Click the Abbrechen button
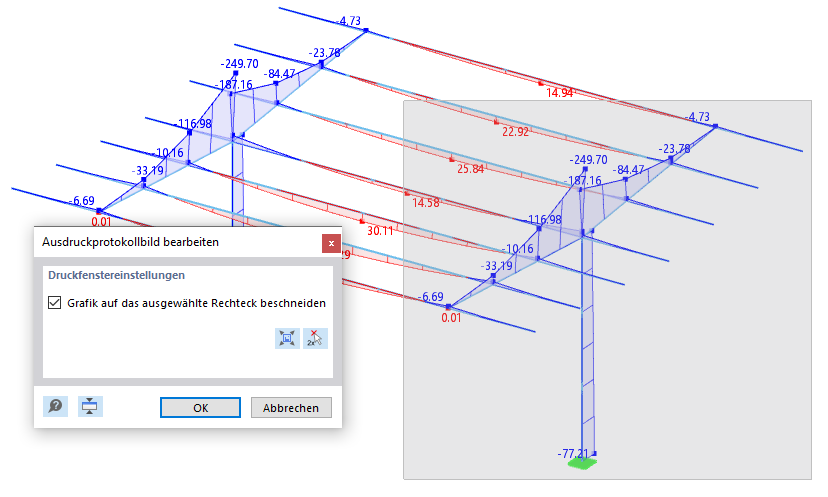Screen dimensions: 828x497 tap(291, 408)
